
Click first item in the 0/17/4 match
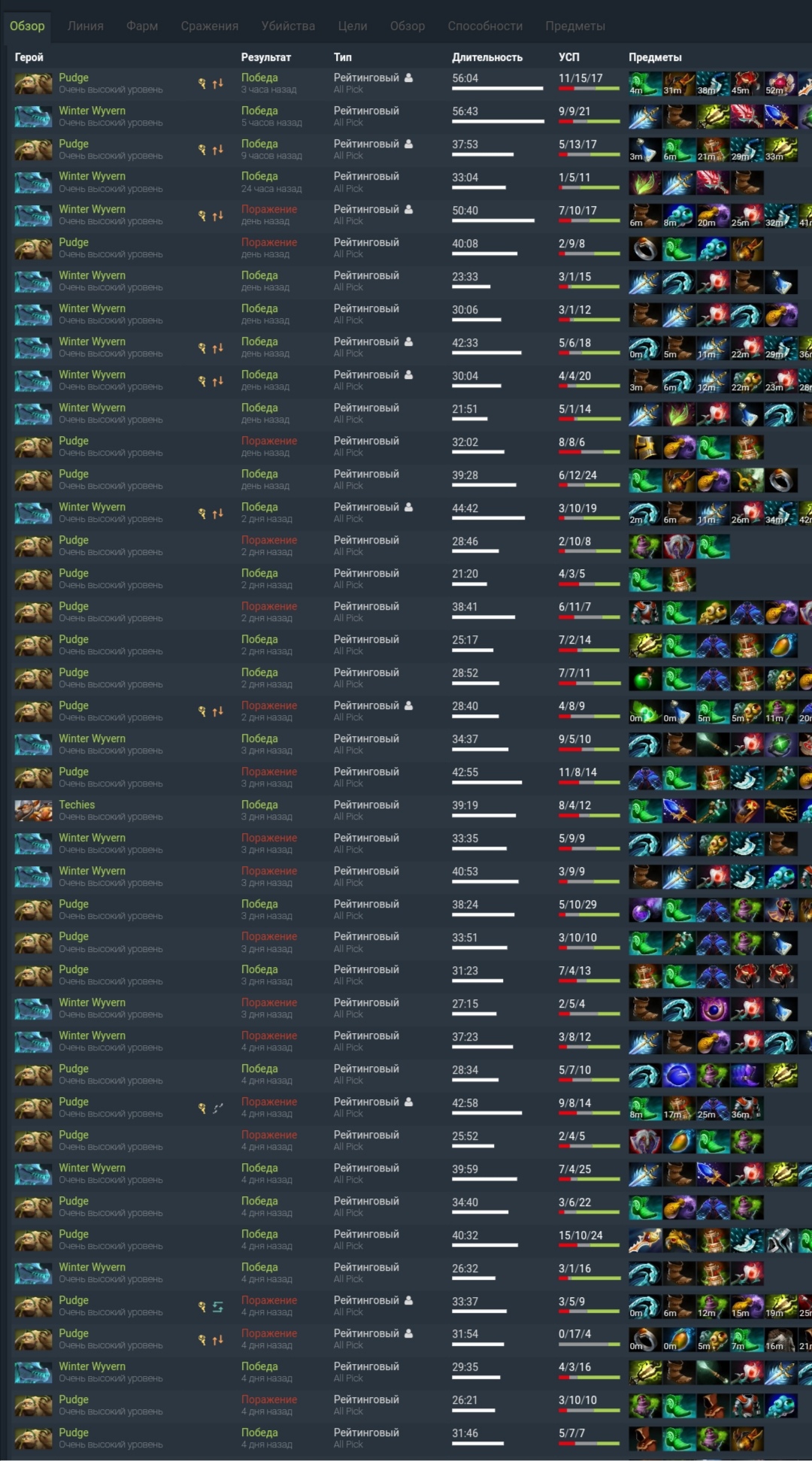pos(645,1339)
